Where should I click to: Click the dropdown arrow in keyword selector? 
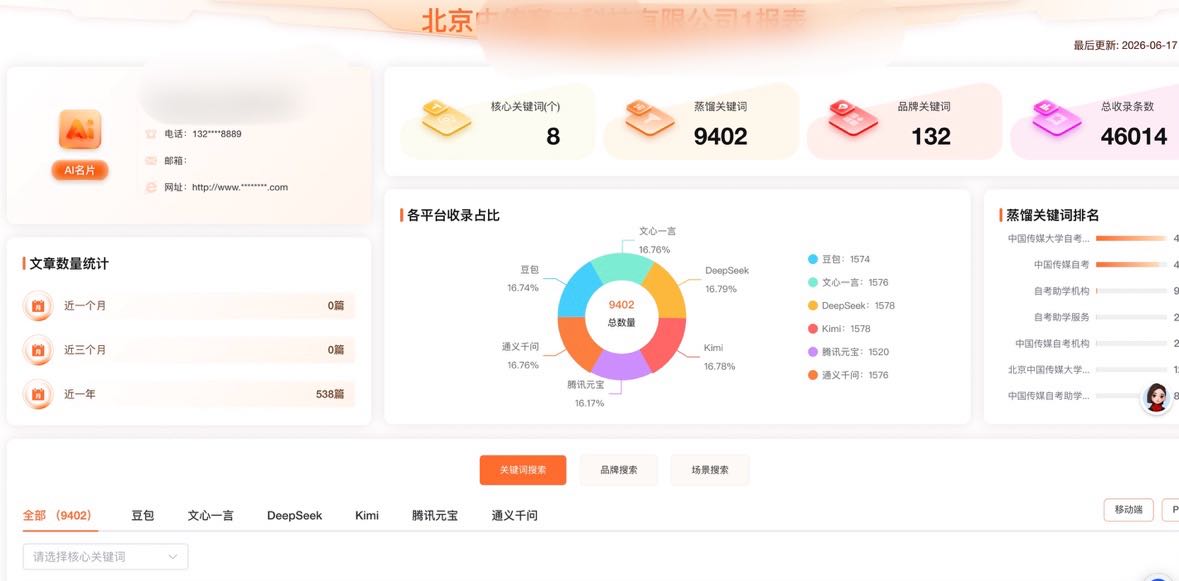pyautogui.click(x=173, y=557)
